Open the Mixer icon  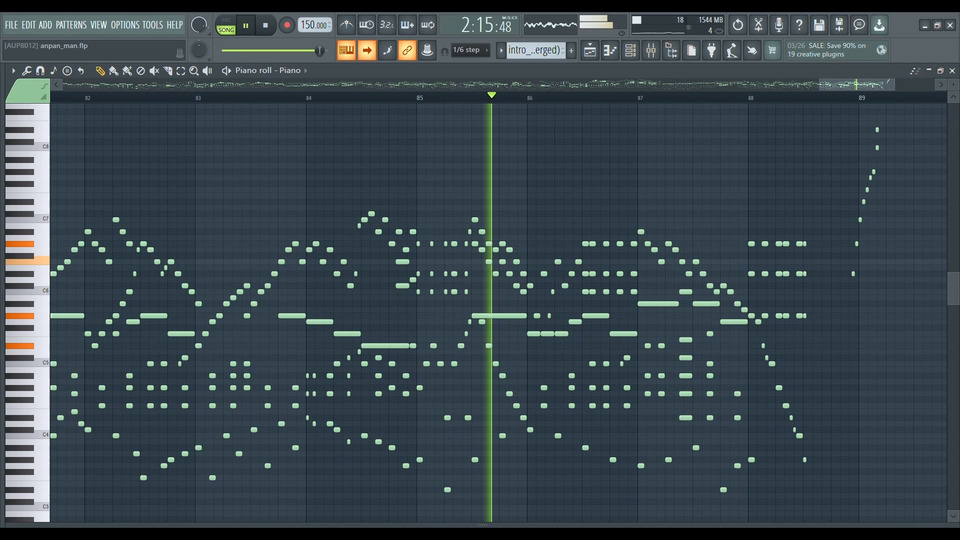click(x=650, y=51)
